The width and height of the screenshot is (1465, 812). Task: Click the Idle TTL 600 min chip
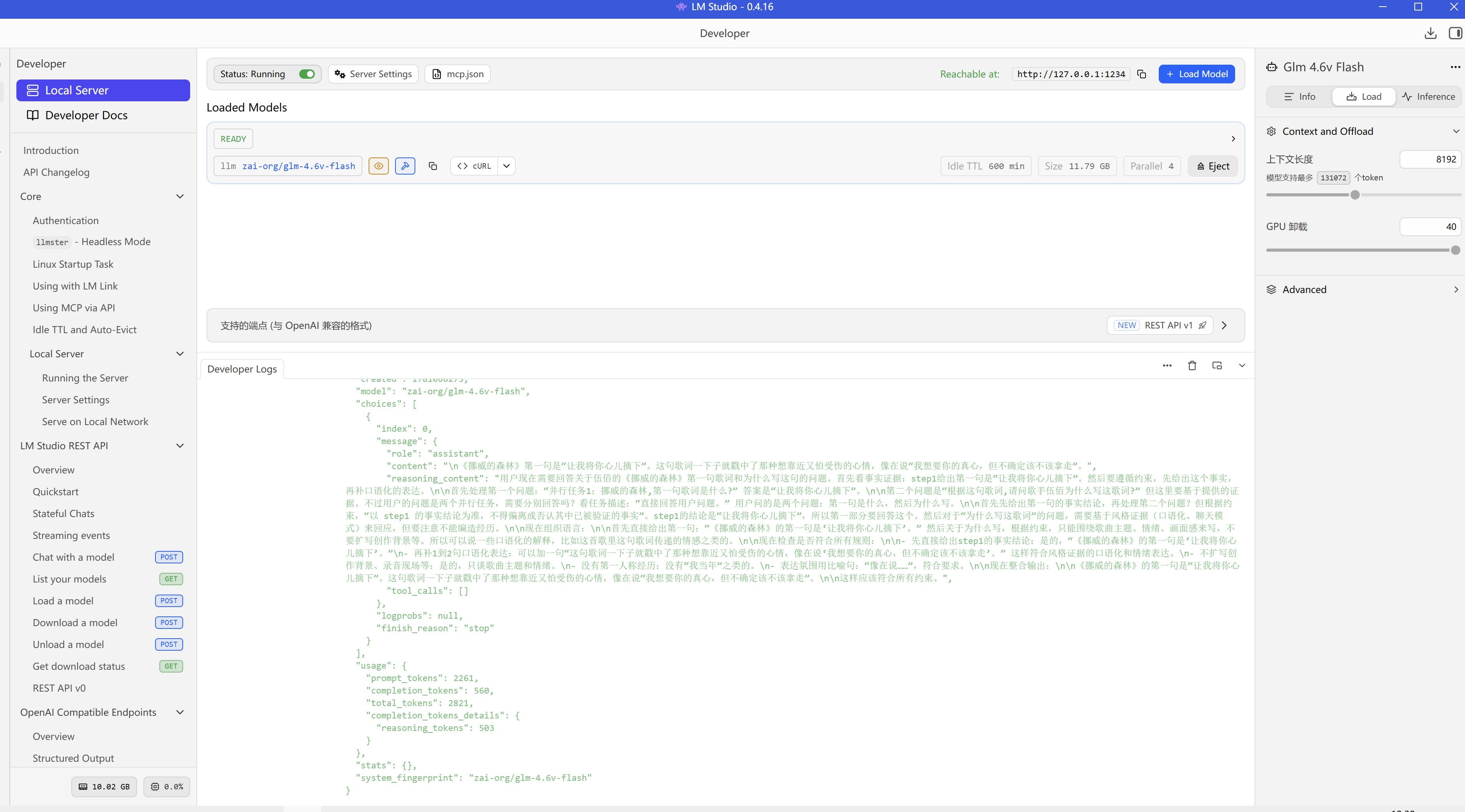(x=986, y=166)
